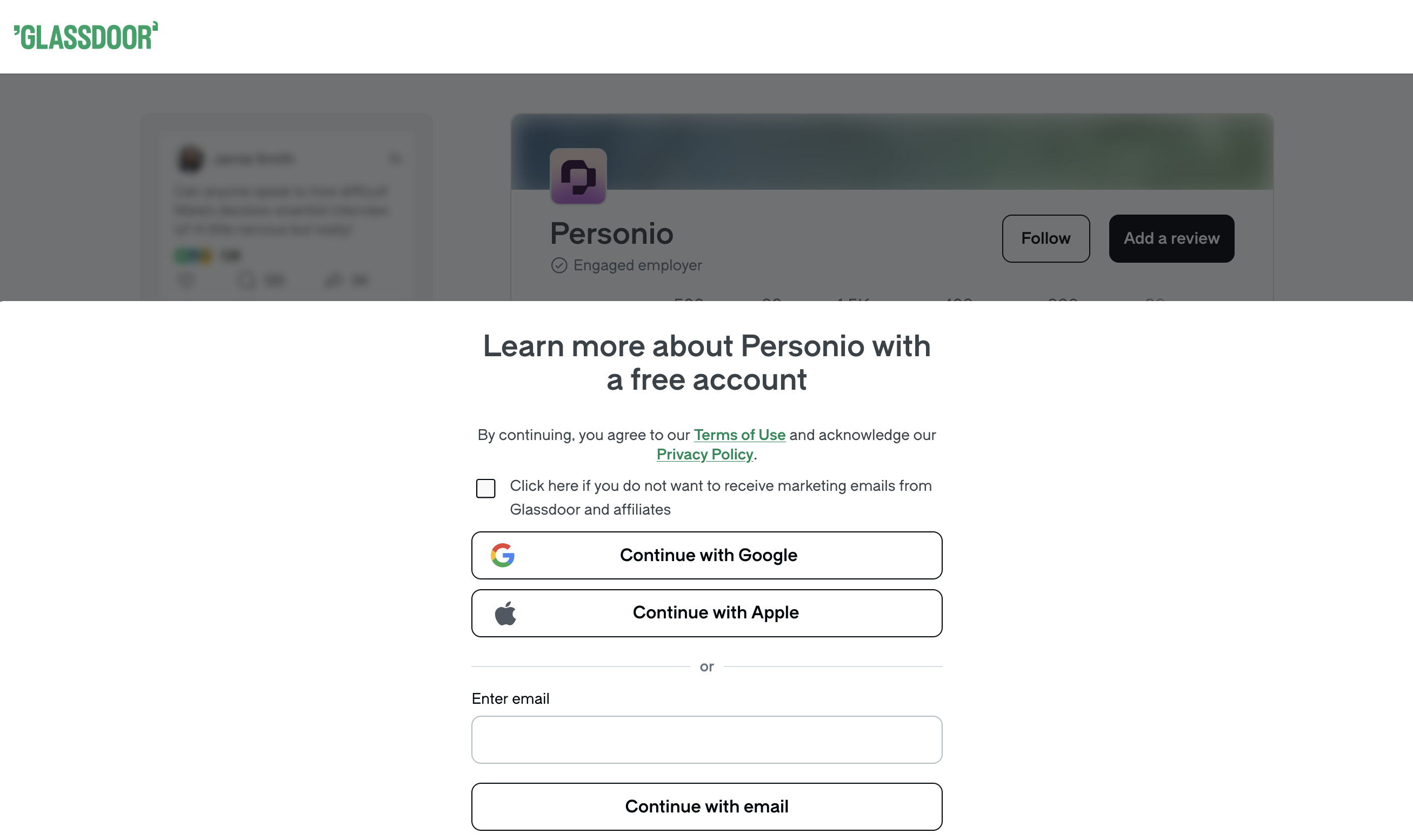This screenshot has height=840, width=1413.
Task: Open the Terms of Use link
Action: coord(739,435)
